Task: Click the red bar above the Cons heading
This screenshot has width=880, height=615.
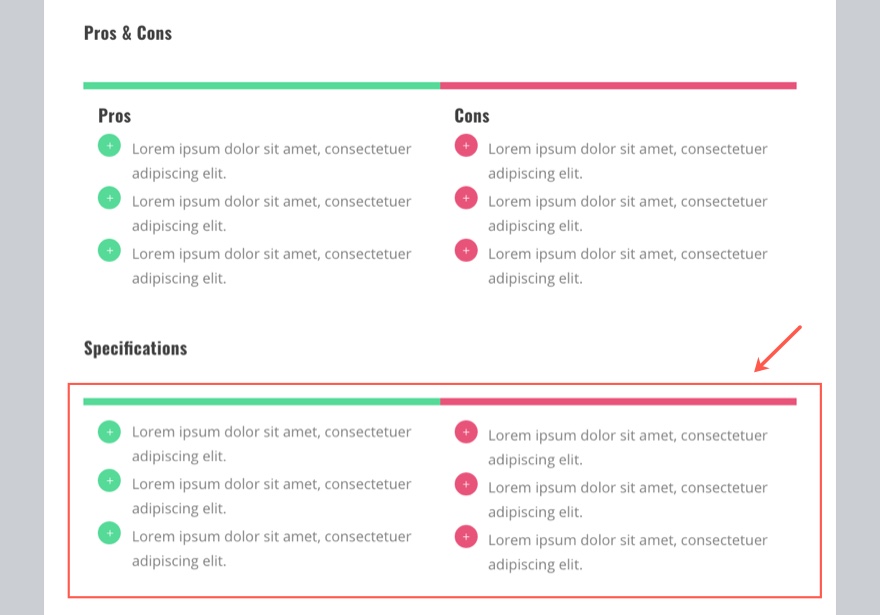Action: [618, 86]
